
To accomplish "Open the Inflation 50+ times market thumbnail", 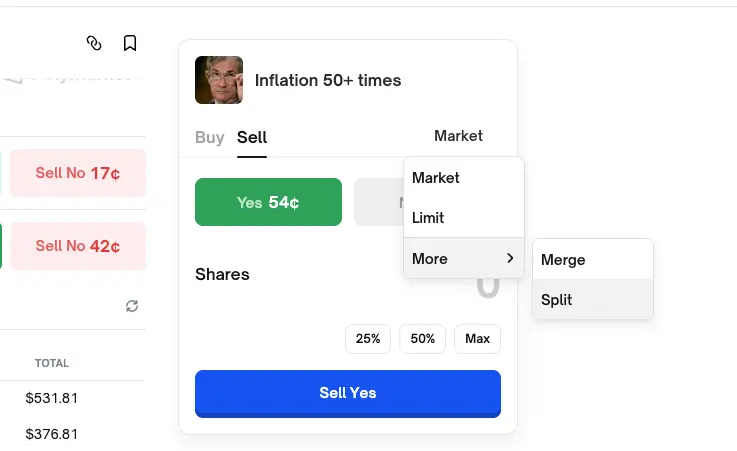I will [219, 80].
